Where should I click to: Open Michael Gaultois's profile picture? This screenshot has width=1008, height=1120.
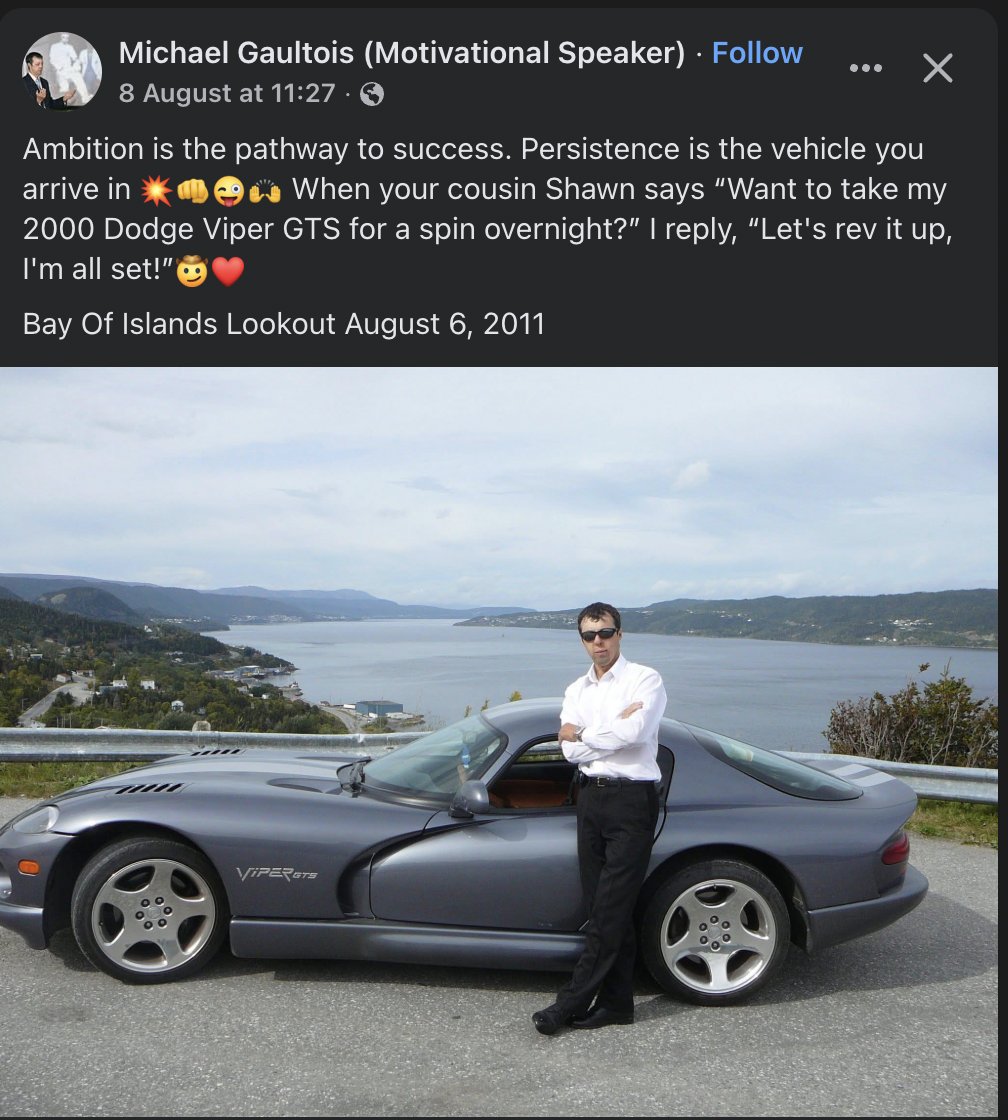coord(62,71)
